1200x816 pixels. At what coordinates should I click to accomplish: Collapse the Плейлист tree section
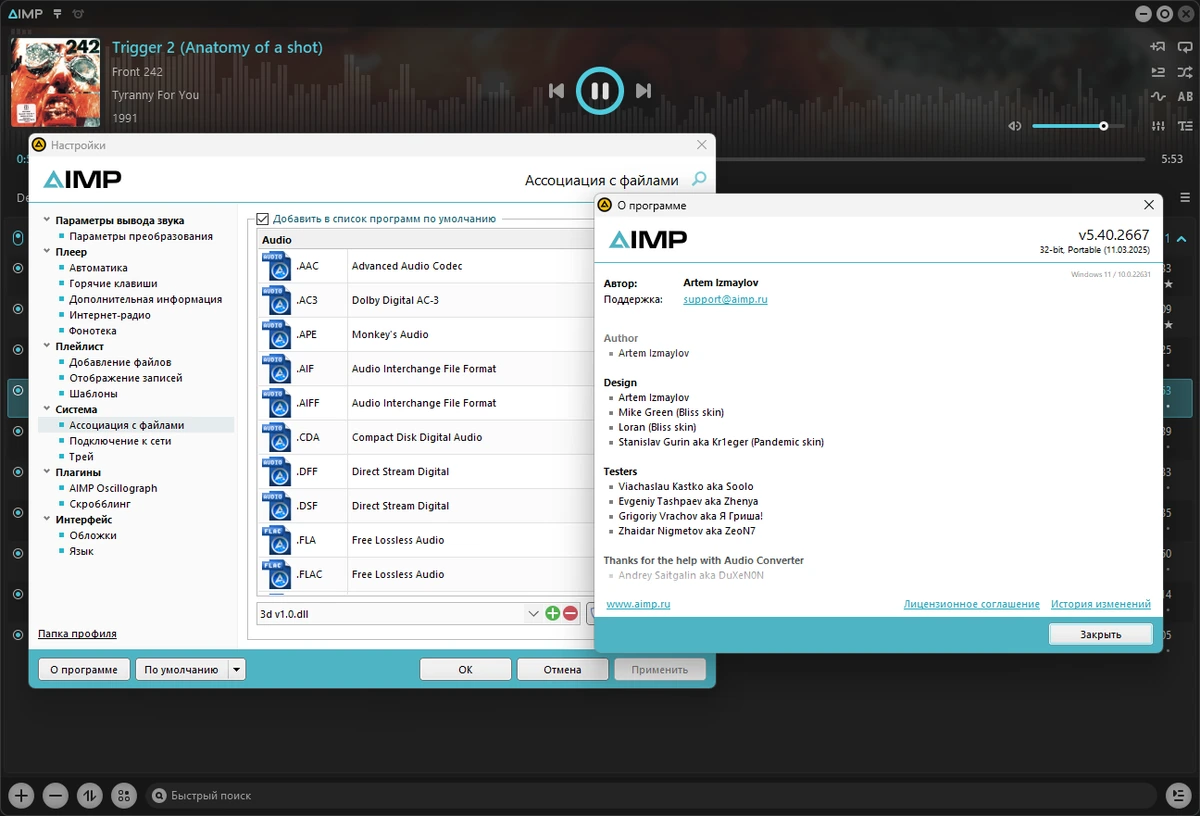coord(46,346)
